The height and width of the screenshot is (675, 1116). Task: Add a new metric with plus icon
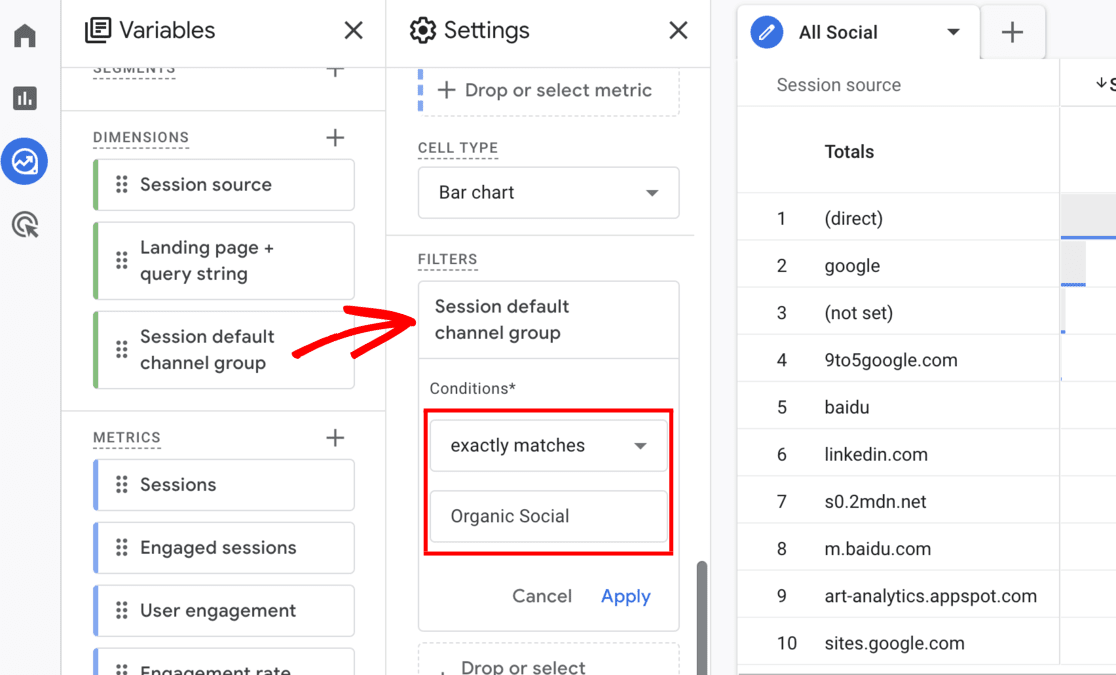point(335,438)
